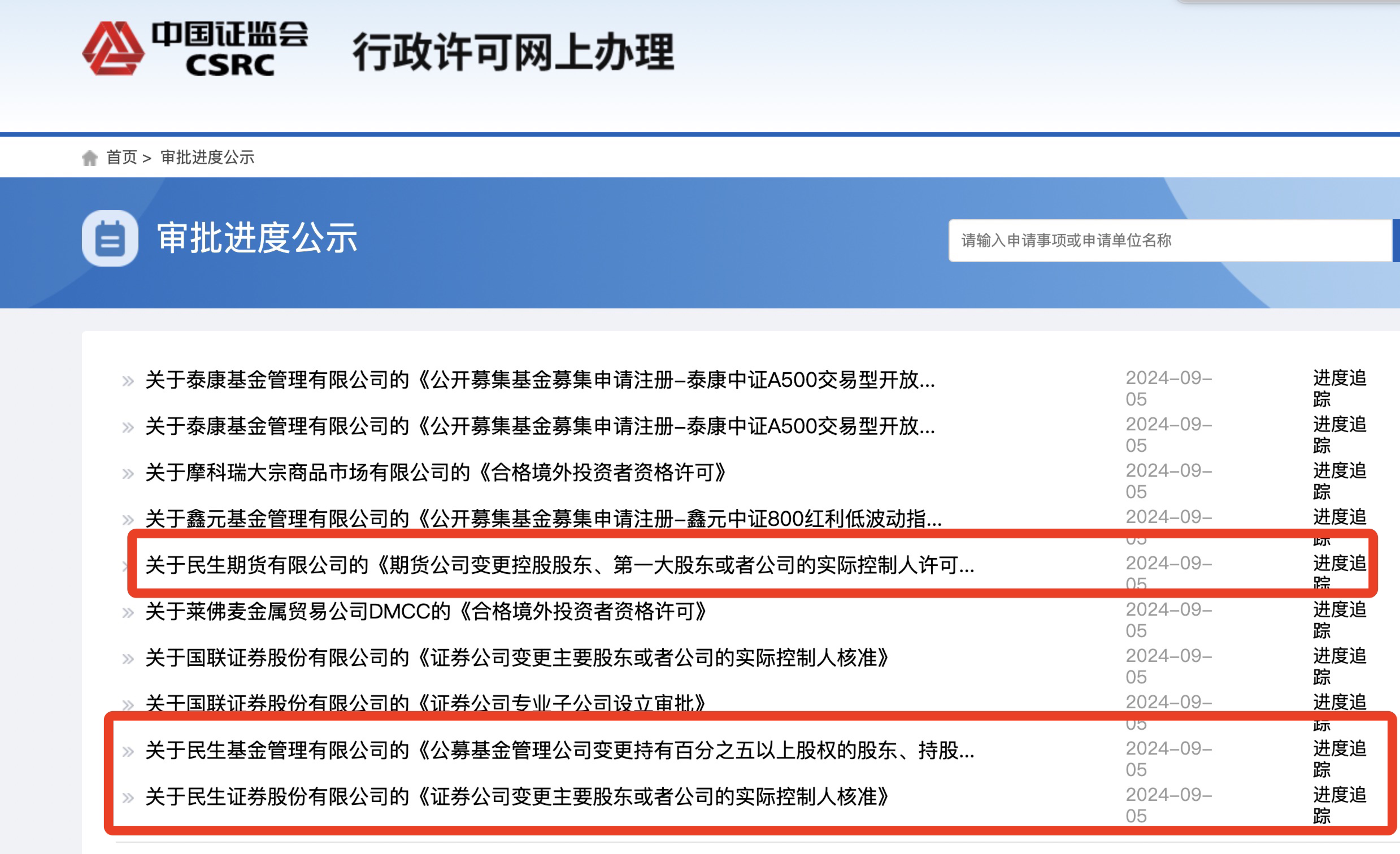
Task: Click the 行政许可网上办理 site title
Action: [x=513, y=52]
